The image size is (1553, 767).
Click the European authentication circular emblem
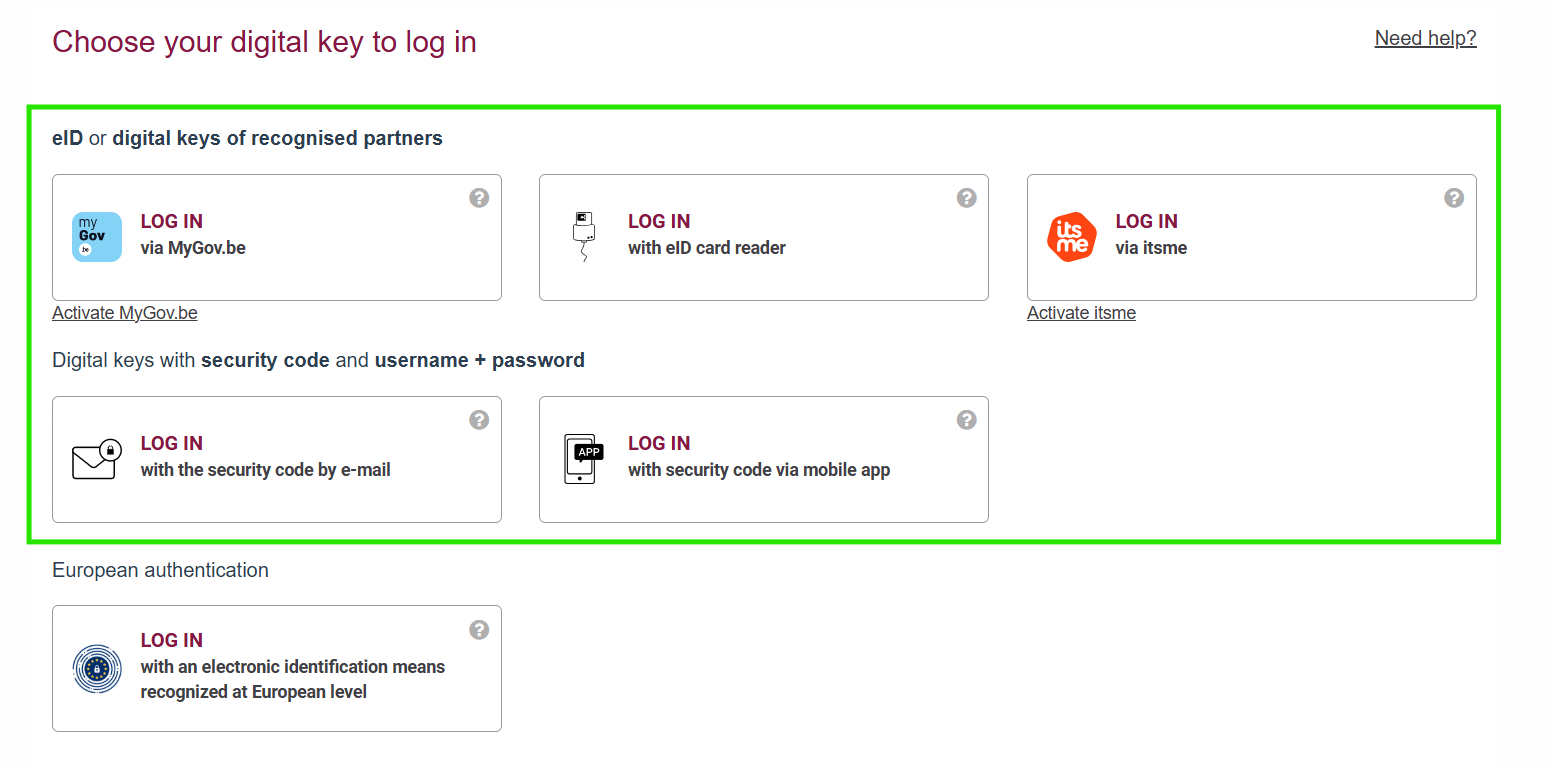[x=97, y=668]
